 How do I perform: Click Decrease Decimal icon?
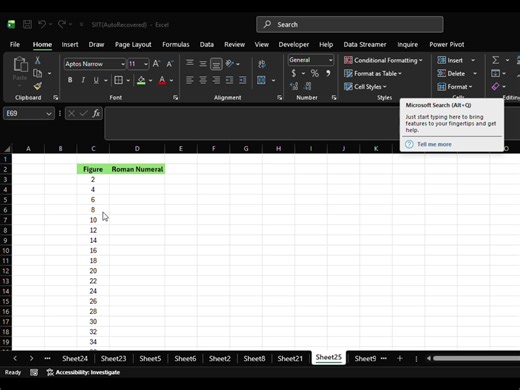(x=307, y=86)
